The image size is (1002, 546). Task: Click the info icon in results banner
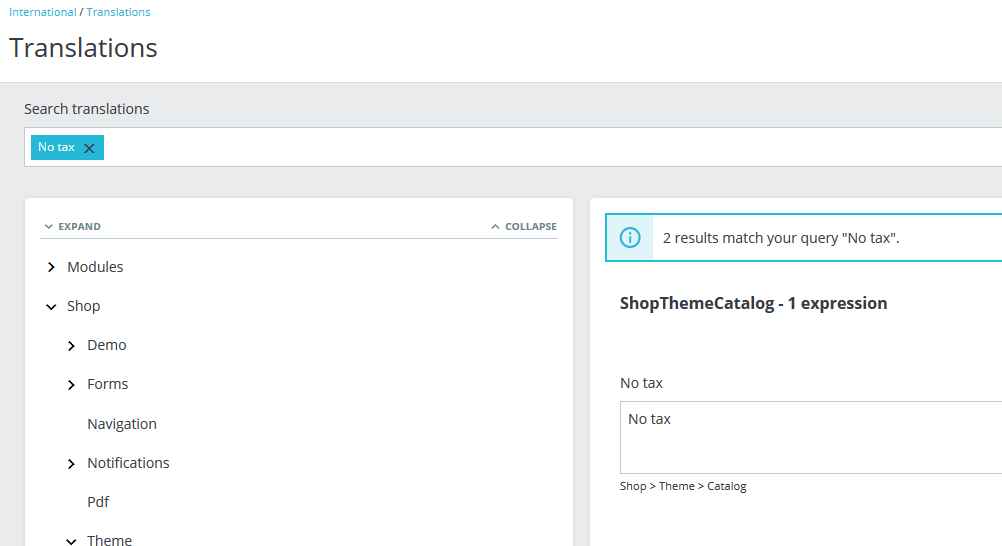click(630, 238)
